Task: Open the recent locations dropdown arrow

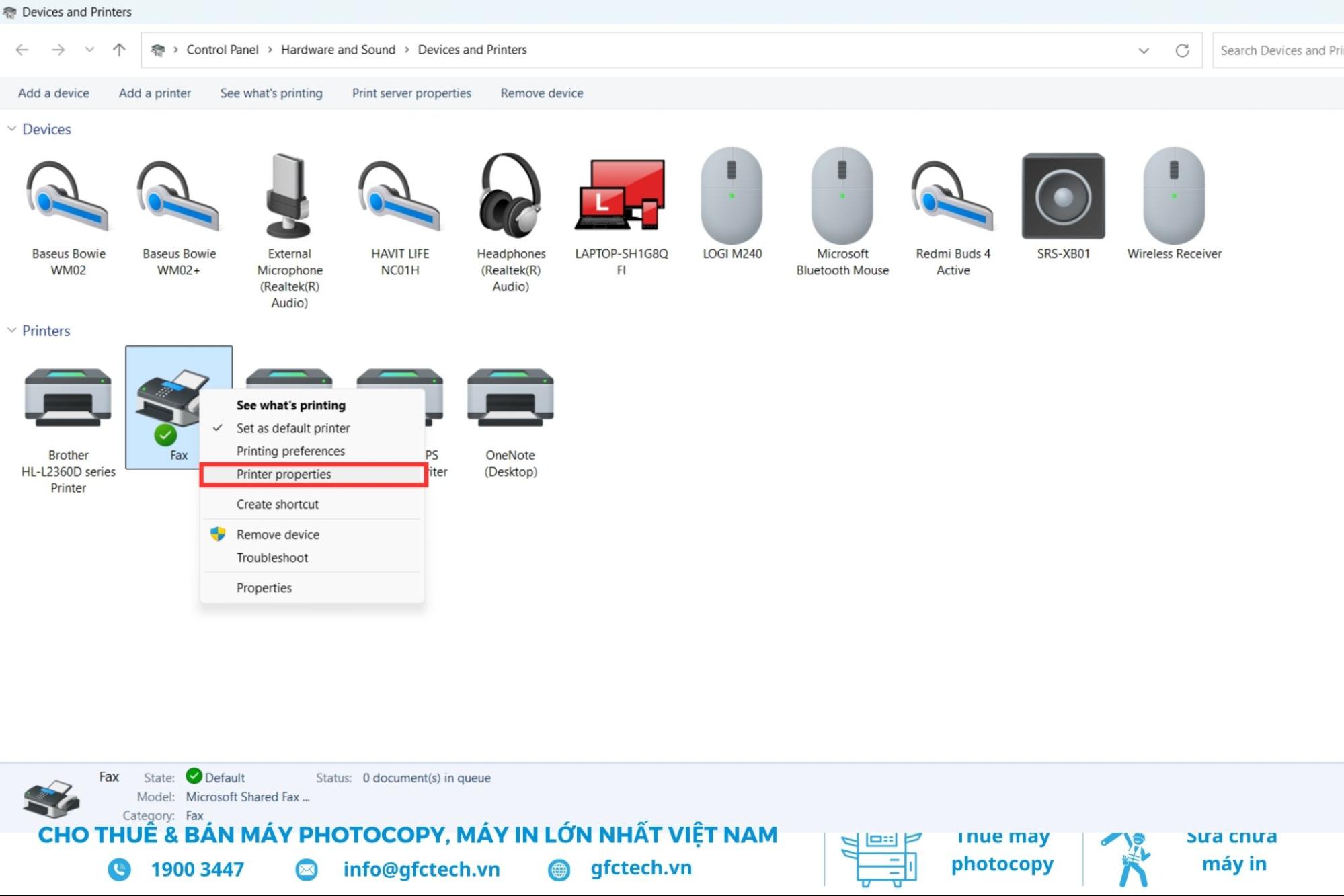Action: coord(89,50)
